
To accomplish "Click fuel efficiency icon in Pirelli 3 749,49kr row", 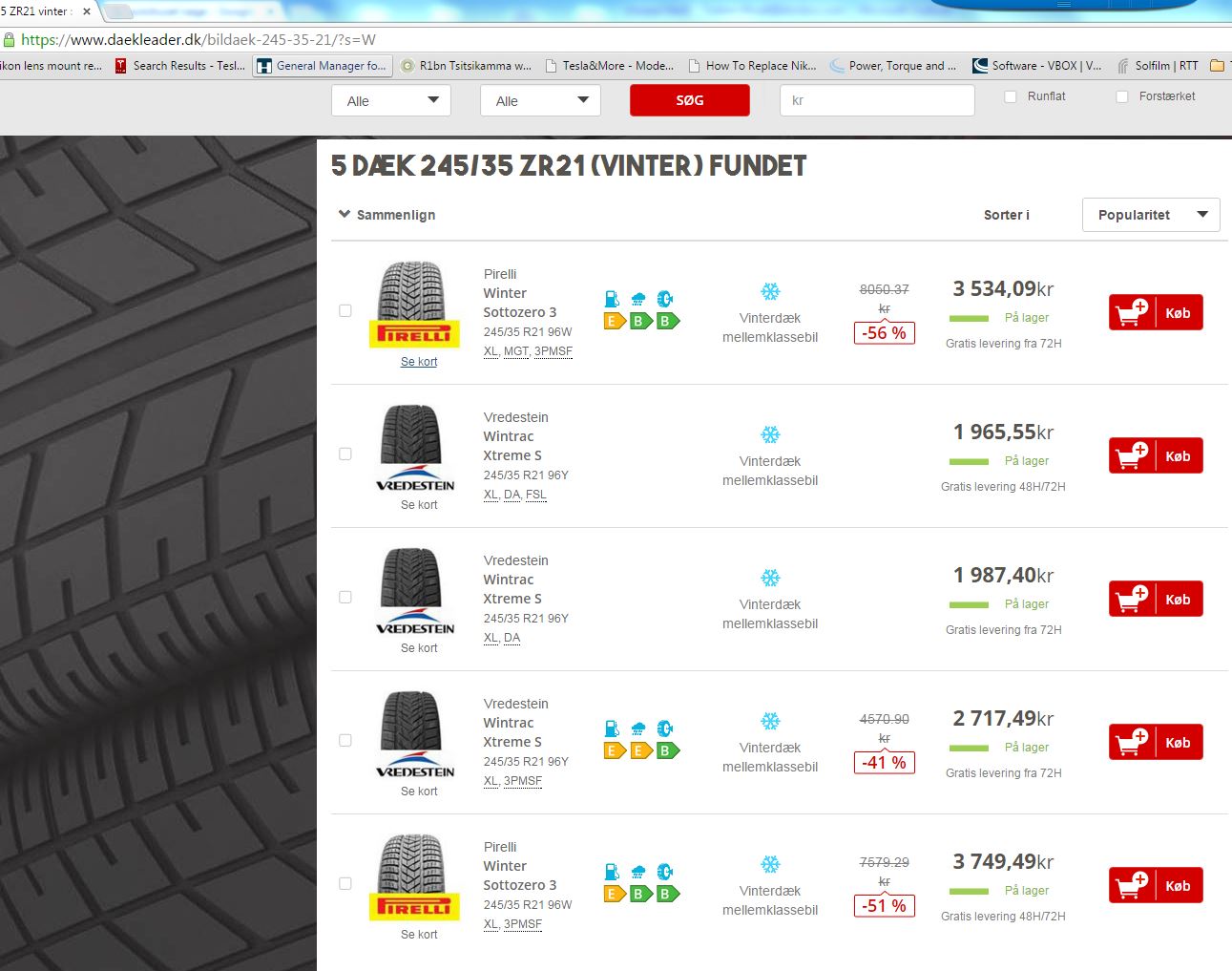I will pyautogui.click(x=612, y=872).
